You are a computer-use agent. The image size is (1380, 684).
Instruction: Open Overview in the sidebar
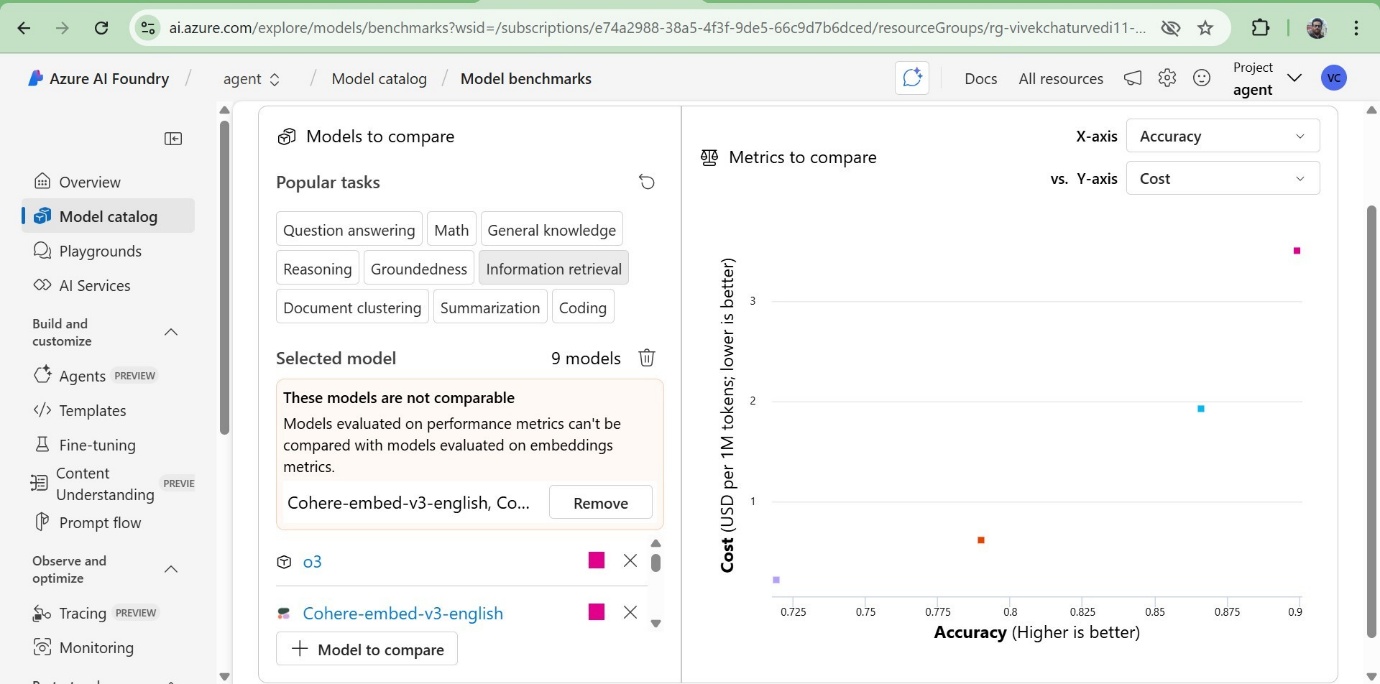(x=108, y=182)
